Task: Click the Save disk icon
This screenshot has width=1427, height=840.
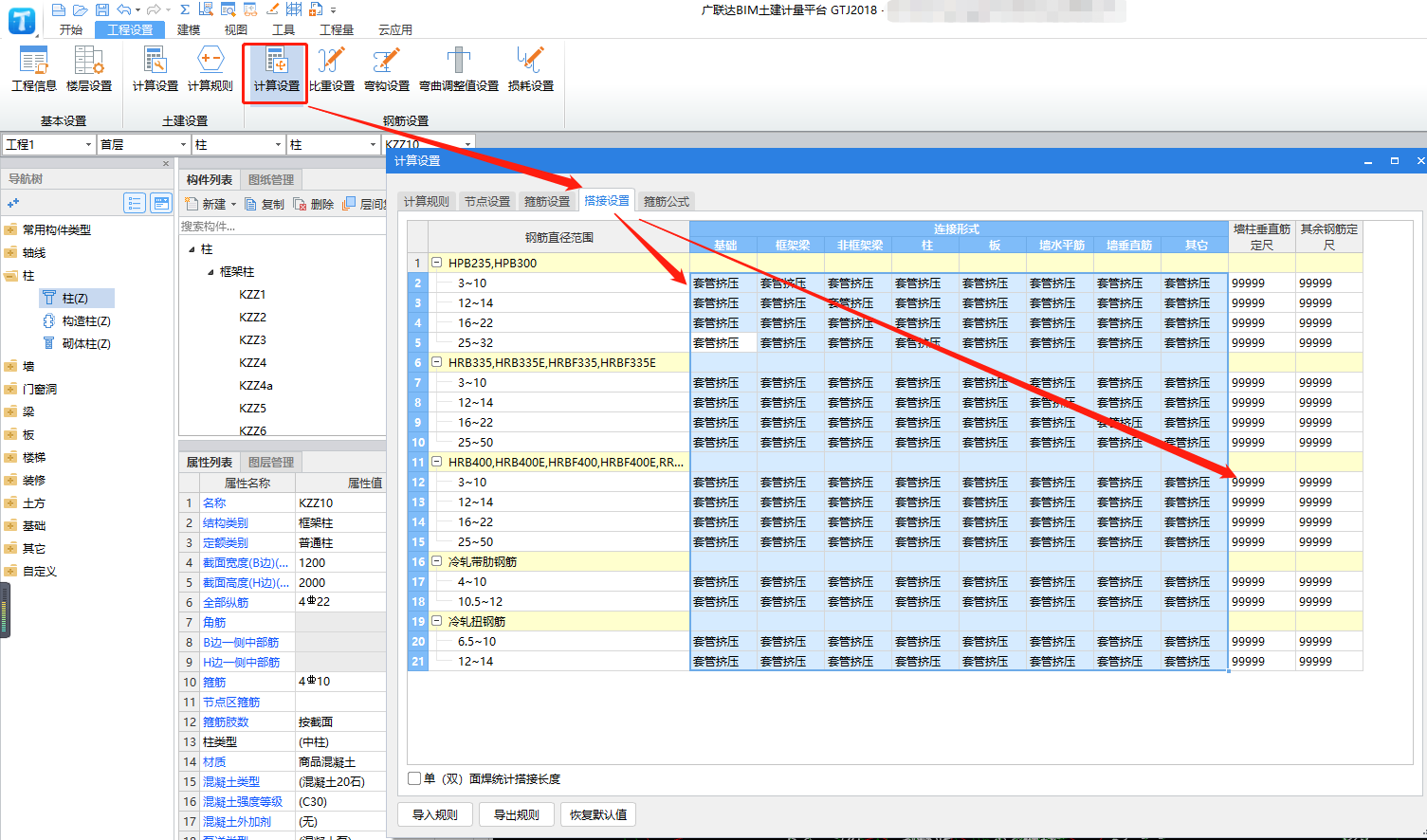Action: click(x=101, y=9)
